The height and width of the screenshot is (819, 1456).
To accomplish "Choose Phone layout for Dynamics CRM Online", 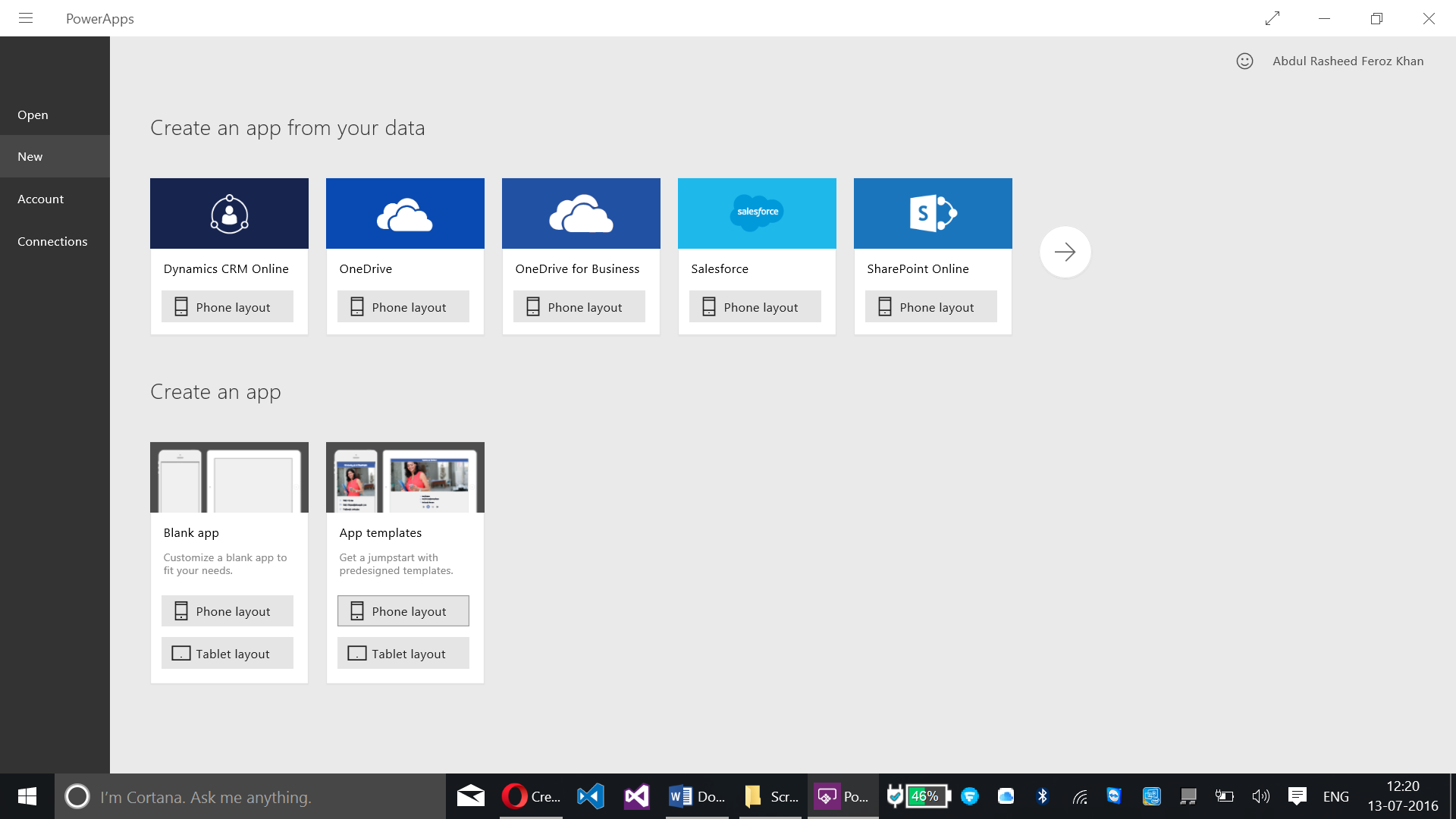I will pos(227,306).
